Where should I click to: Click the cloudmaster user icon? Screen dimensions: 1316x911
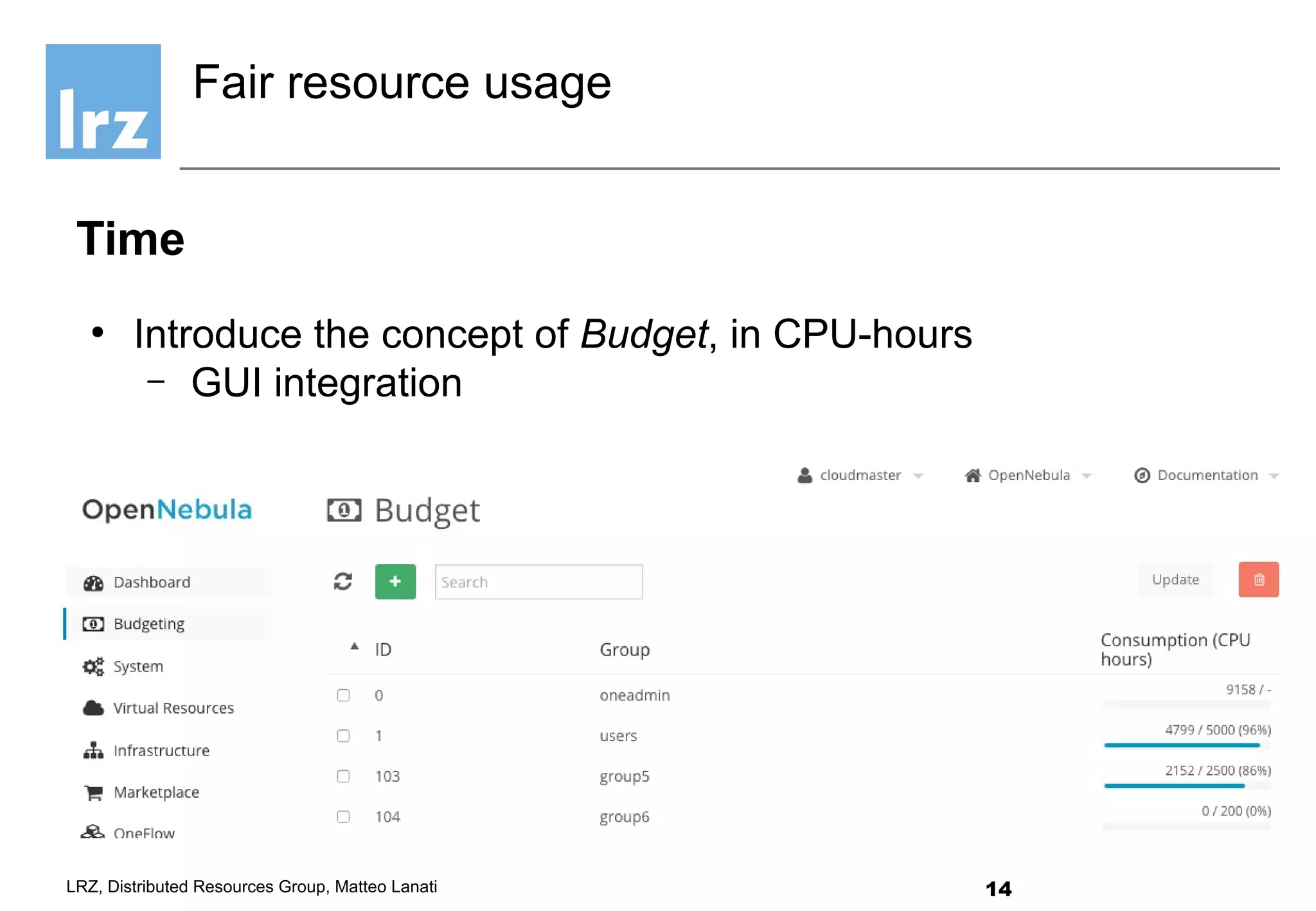(x=805, y=475)
